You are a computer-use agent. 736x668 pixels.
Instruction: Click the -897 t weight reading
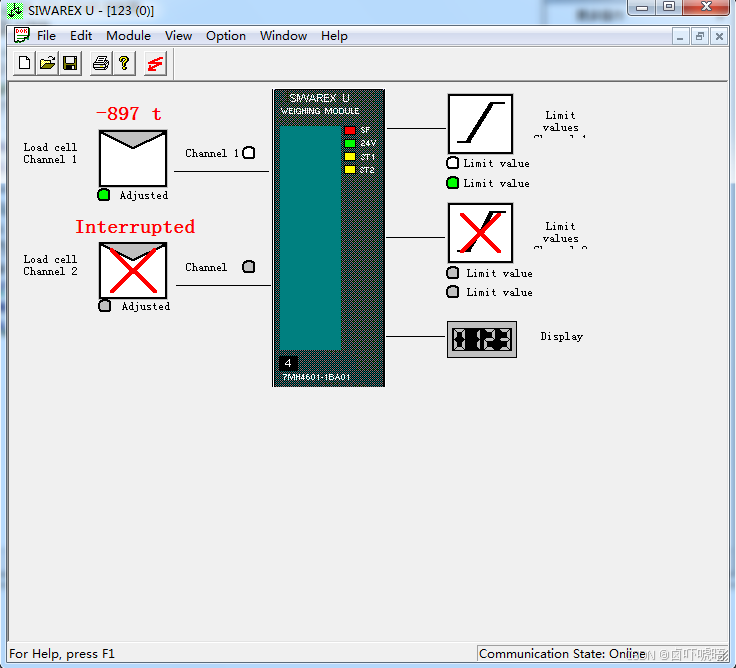(129, 114)
